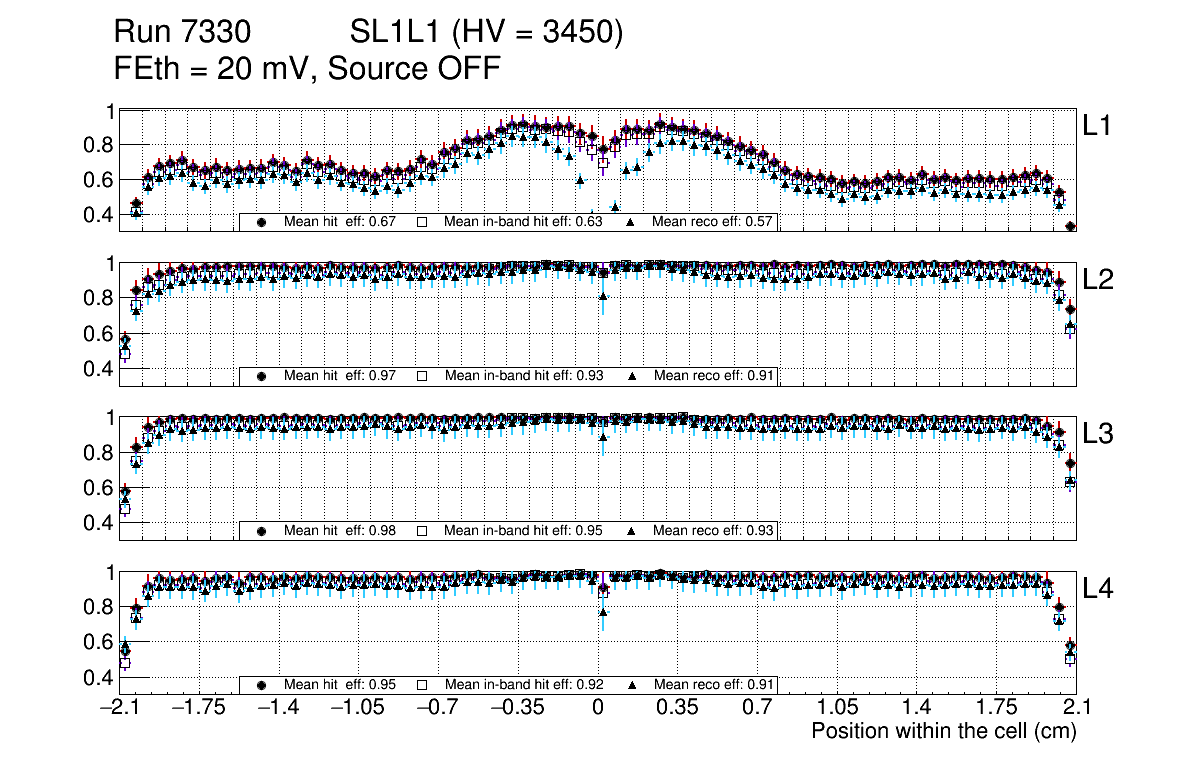The image size is (1196, 772).
Task: Click the L4 panel label
Action: (1098, 590)
